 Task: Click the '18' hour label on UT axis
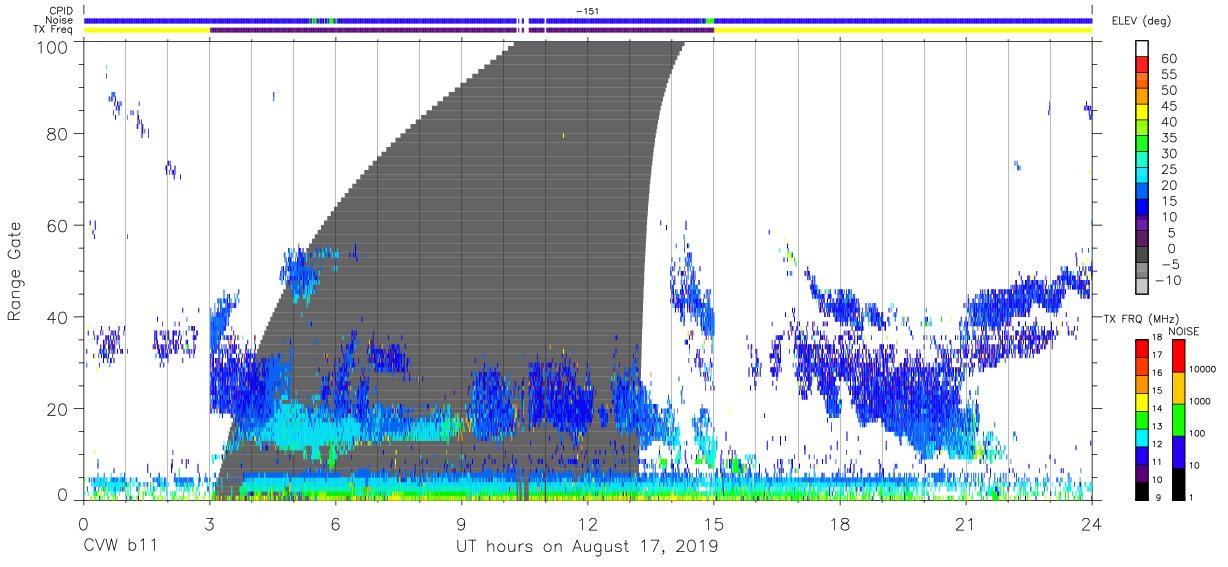pos(840,524)
